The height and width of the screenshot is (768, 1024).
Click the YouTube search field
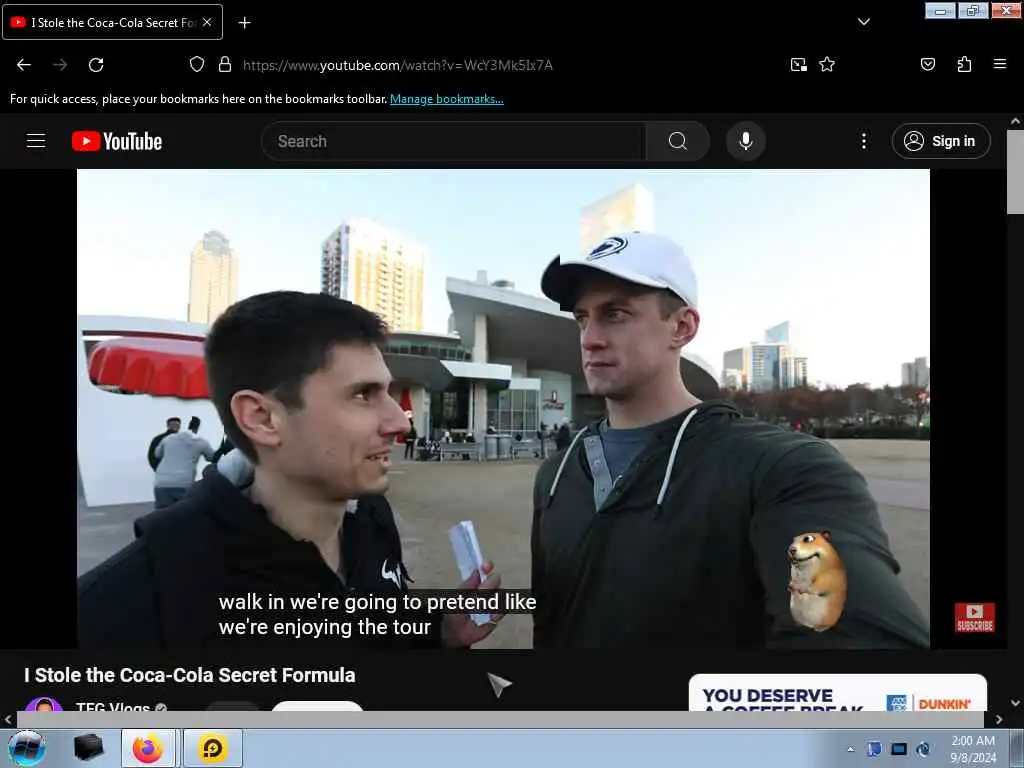tap(453, 141)
